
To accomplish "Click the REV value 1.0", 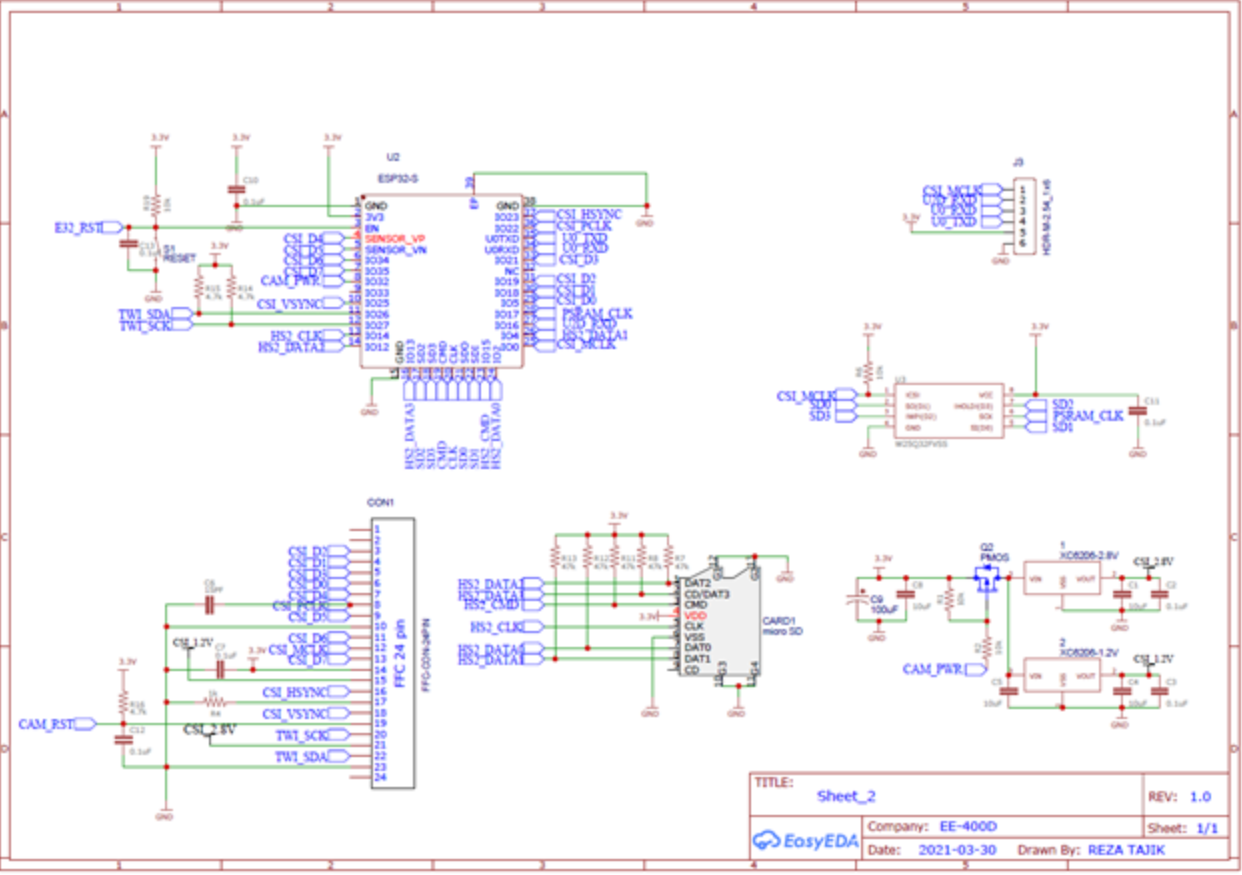I will pyautogui.click(x=1200, y=797).
